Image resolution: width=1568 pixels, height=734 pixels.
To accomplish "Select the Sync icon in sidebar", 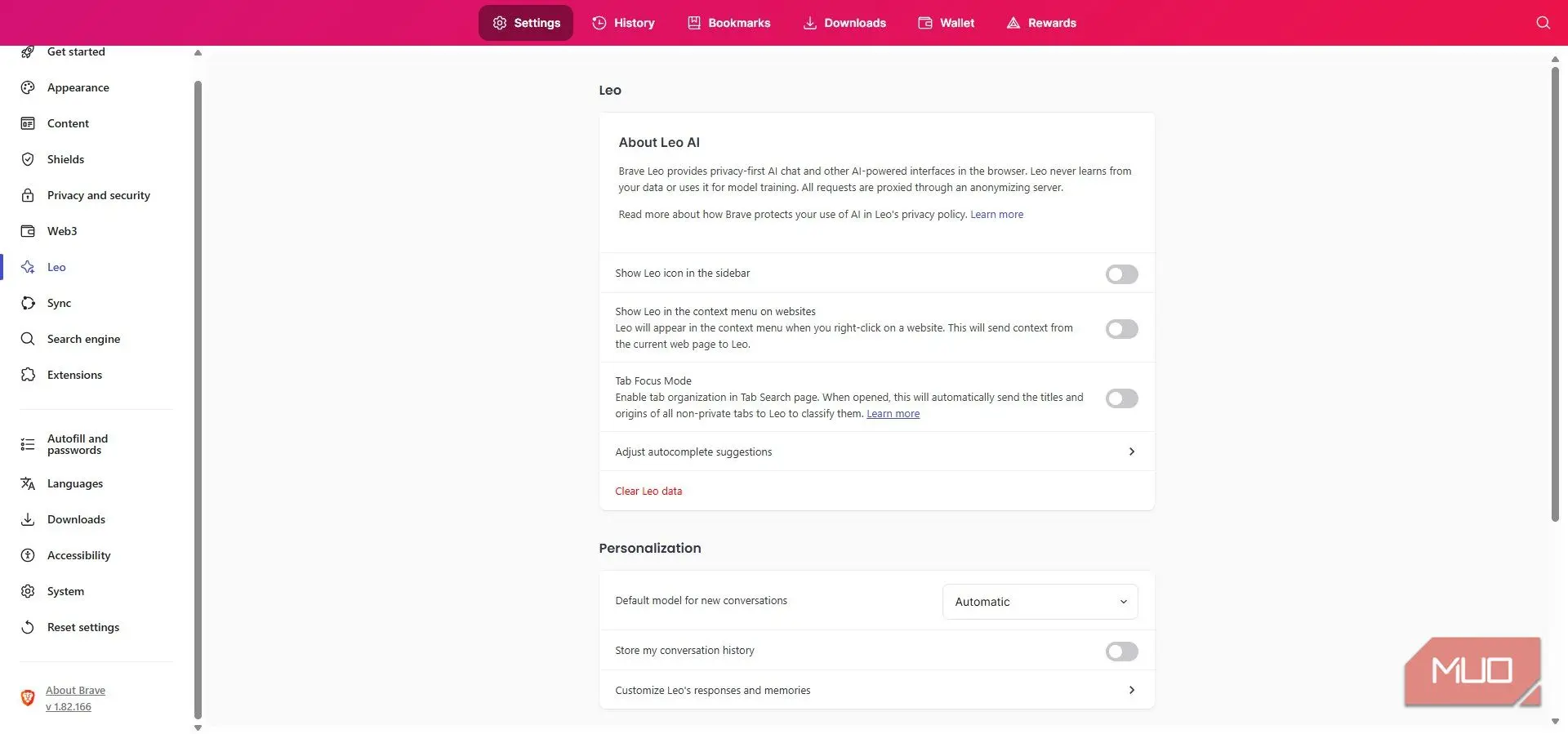I will pyautogui.click(x=28, y=303).
